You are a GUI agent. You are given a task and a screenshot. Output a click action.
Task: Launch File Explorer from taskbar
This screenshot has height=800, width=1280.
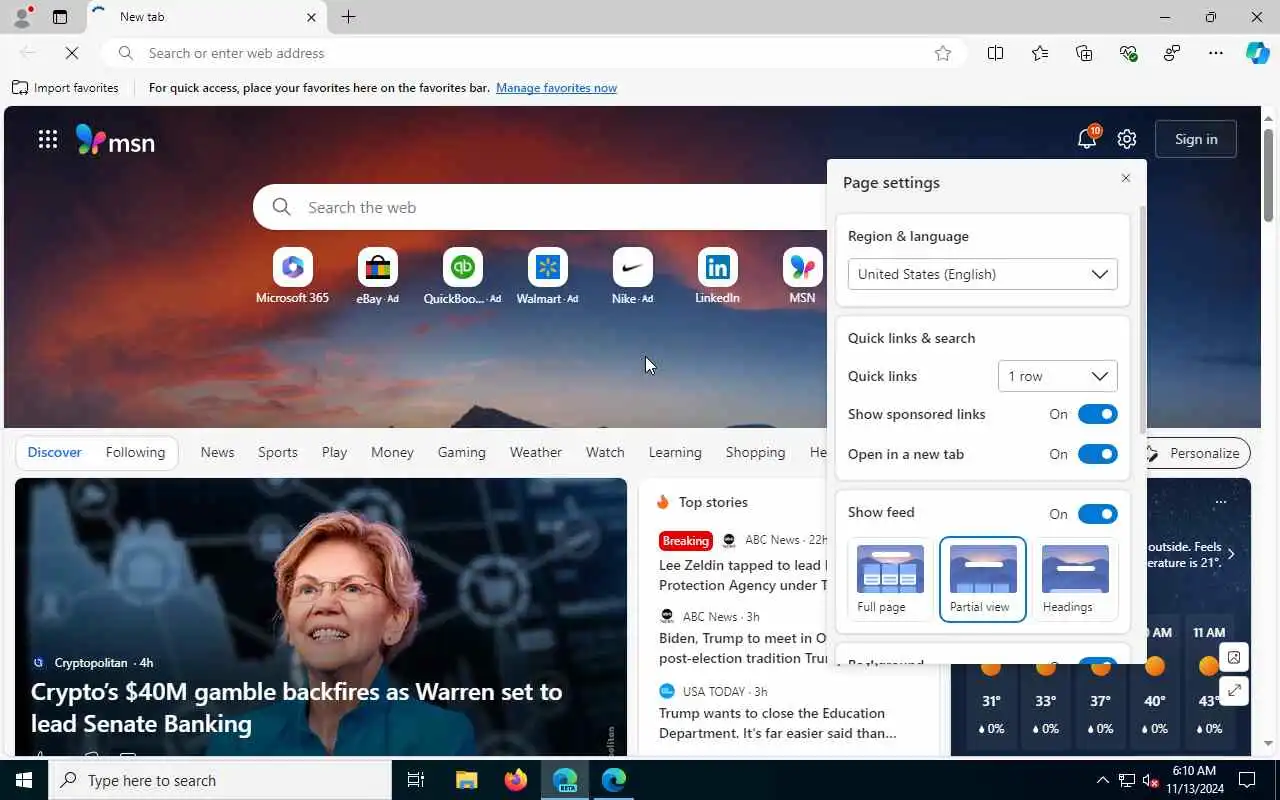pos(466,780)
